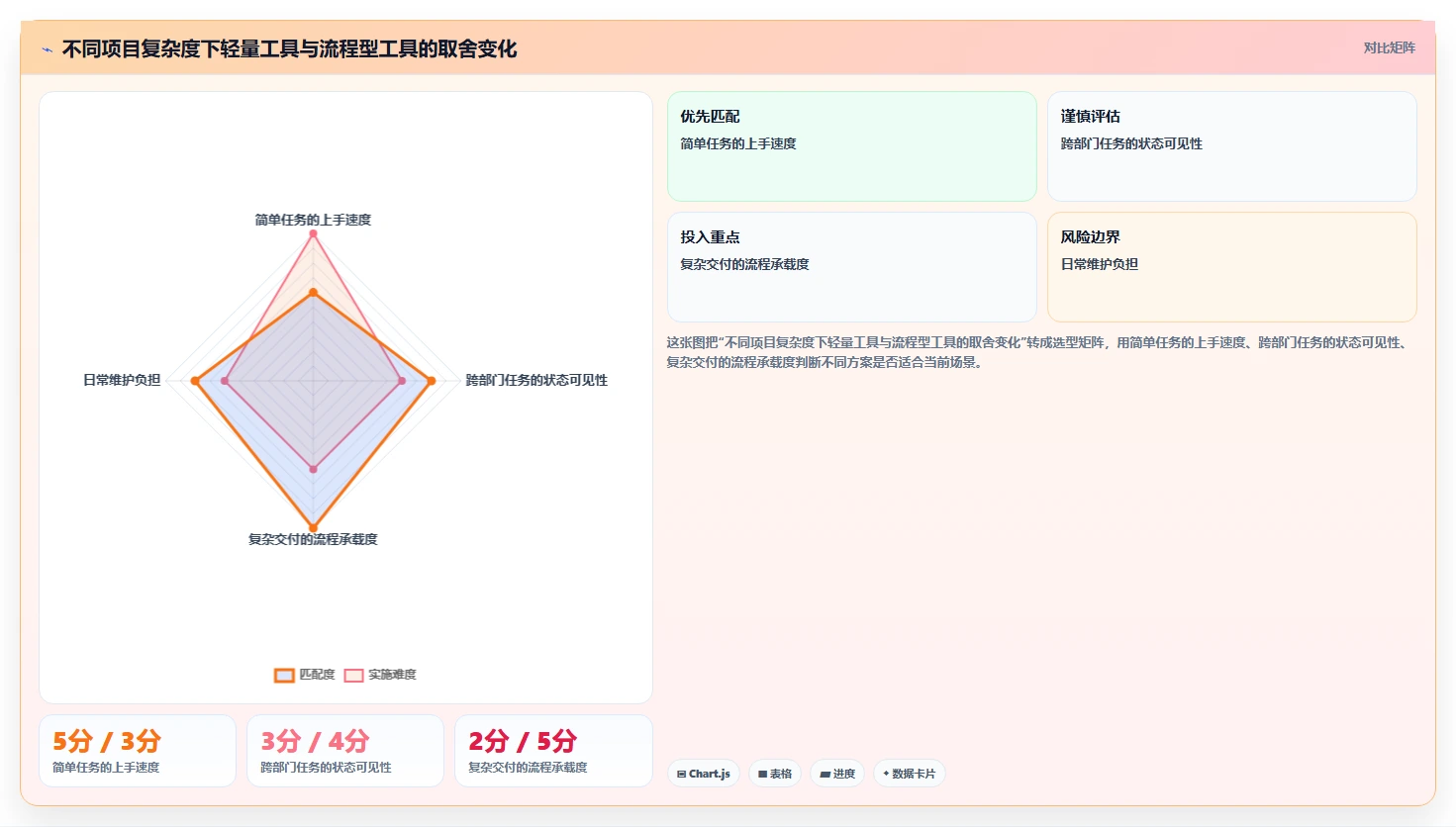Click the orange data point beside 日常维护负担

tap(195, 381)
